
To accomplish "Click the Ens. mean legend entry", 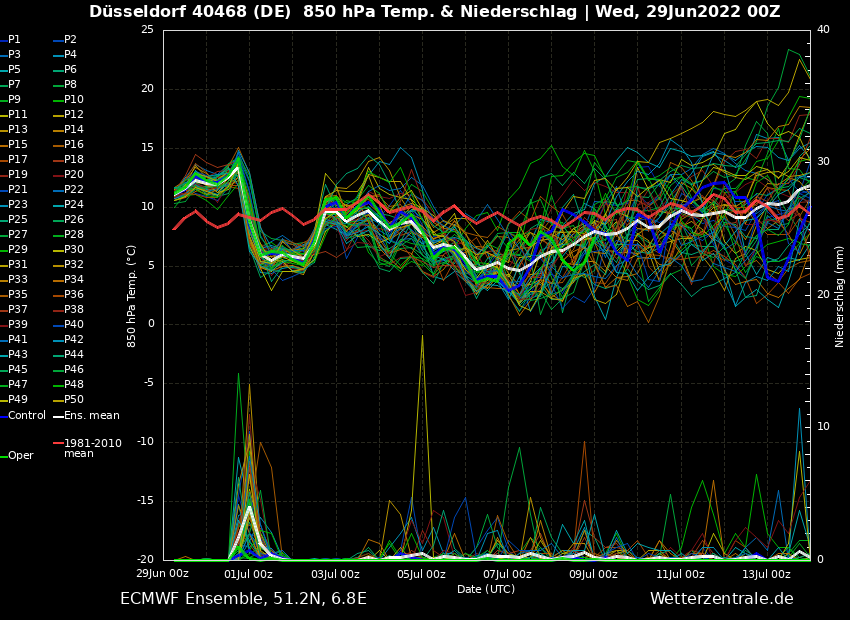I will [91, 415].
